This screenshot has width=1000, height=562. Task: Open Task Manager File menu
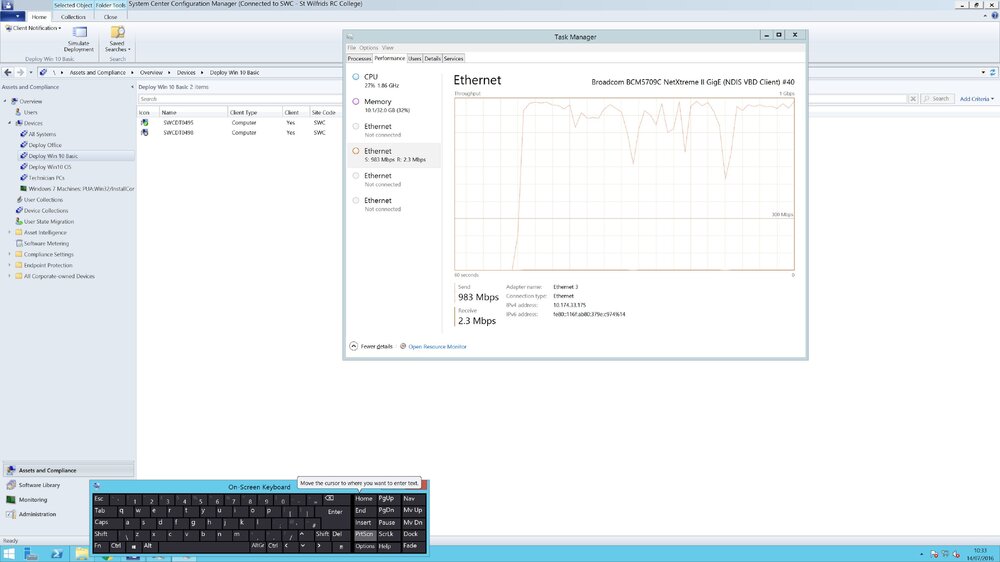pyautogui.click(x=351, y=48)
